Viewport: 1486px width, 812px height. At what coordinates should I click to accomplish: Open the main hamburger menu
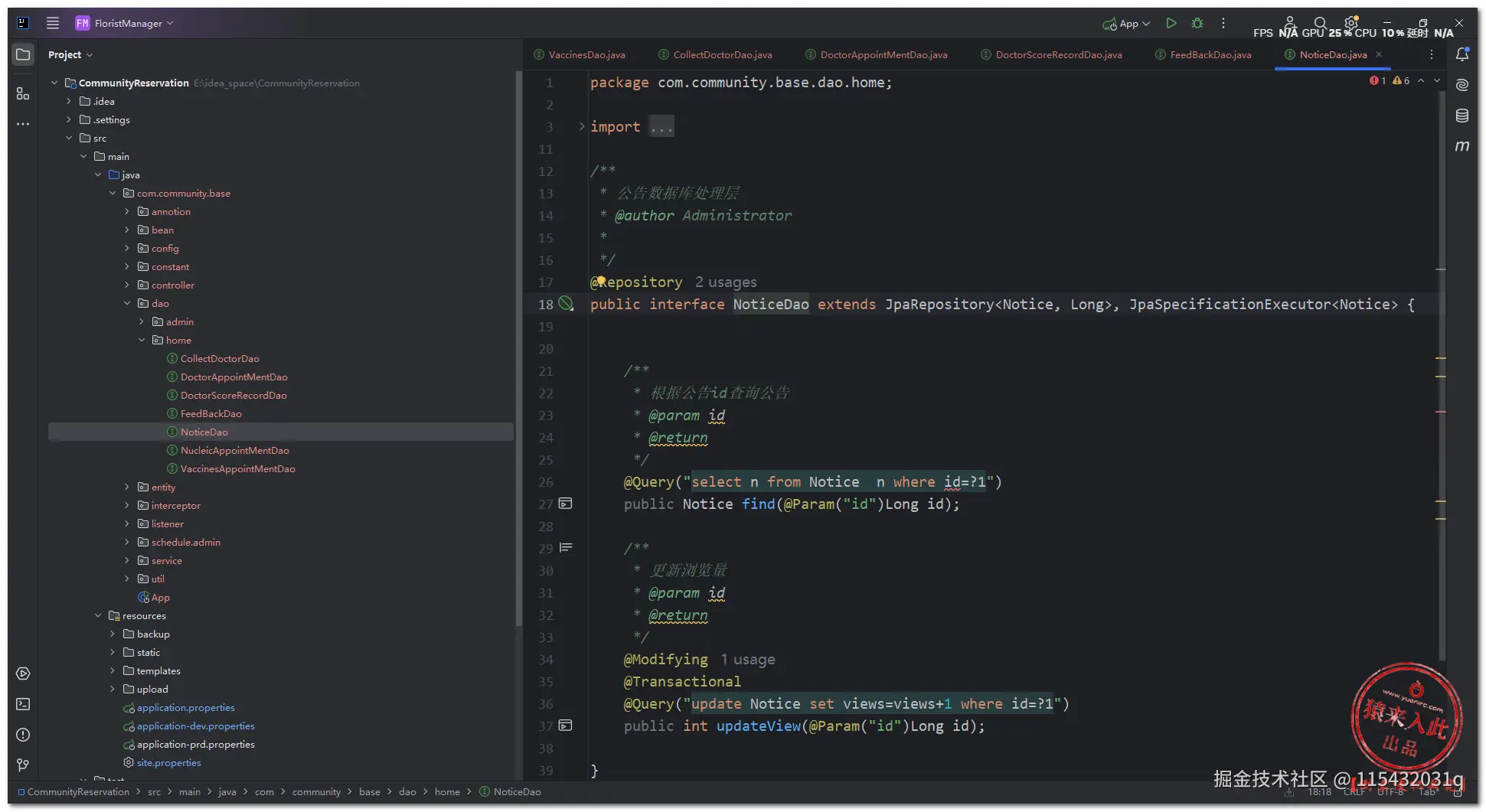[x=53, y=23]
